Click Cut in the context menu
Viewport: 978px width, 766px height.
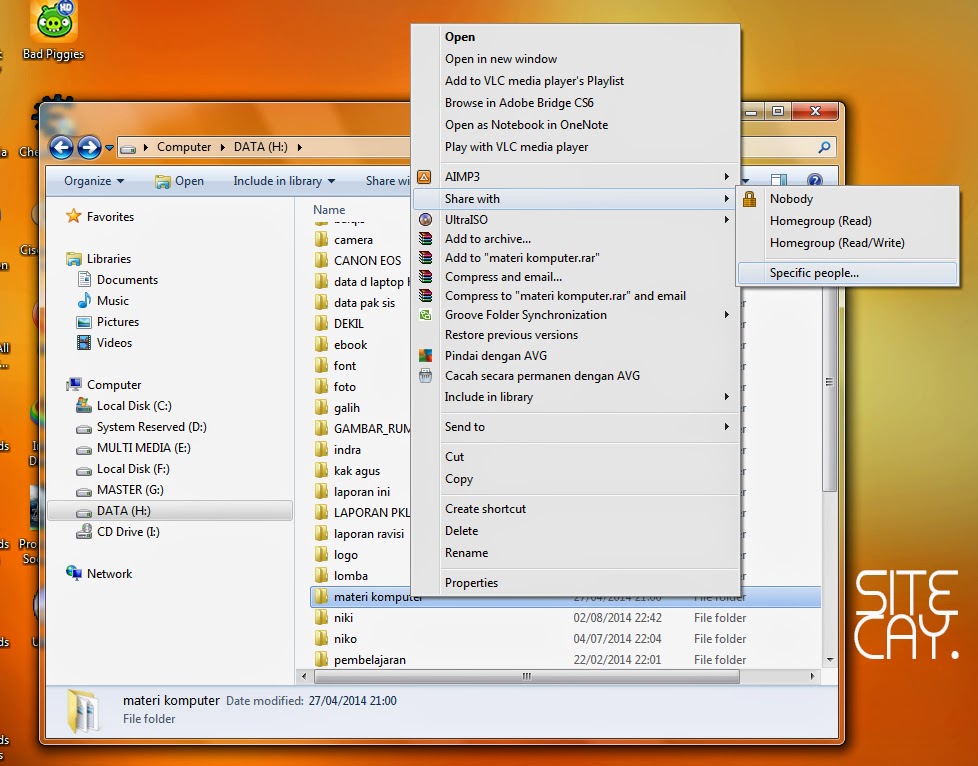tap(575, 457)
